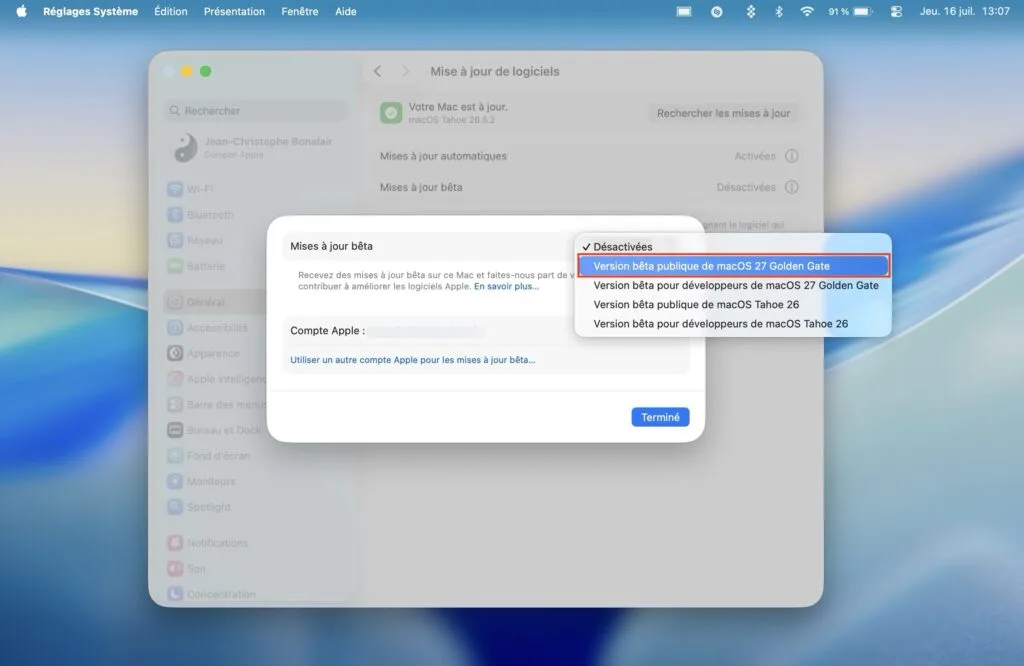This screenshot has height=666, width=1024.
Task: Open the Réglages Système menu
Action: click(91, 11)
